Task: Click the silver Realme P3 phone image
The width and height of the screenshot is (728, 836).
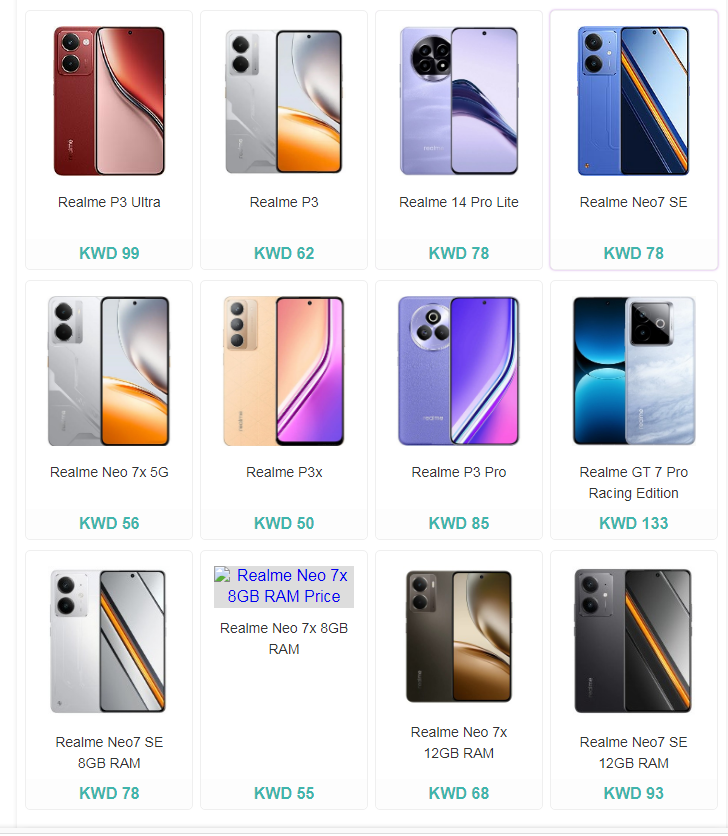Action: pos(284,101)
